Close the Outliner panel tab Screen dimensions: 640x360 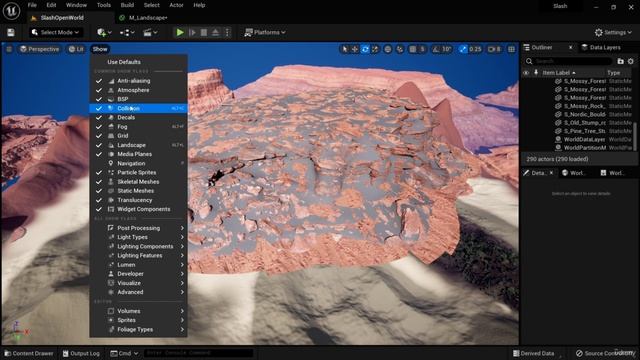[x=570, y=47]
